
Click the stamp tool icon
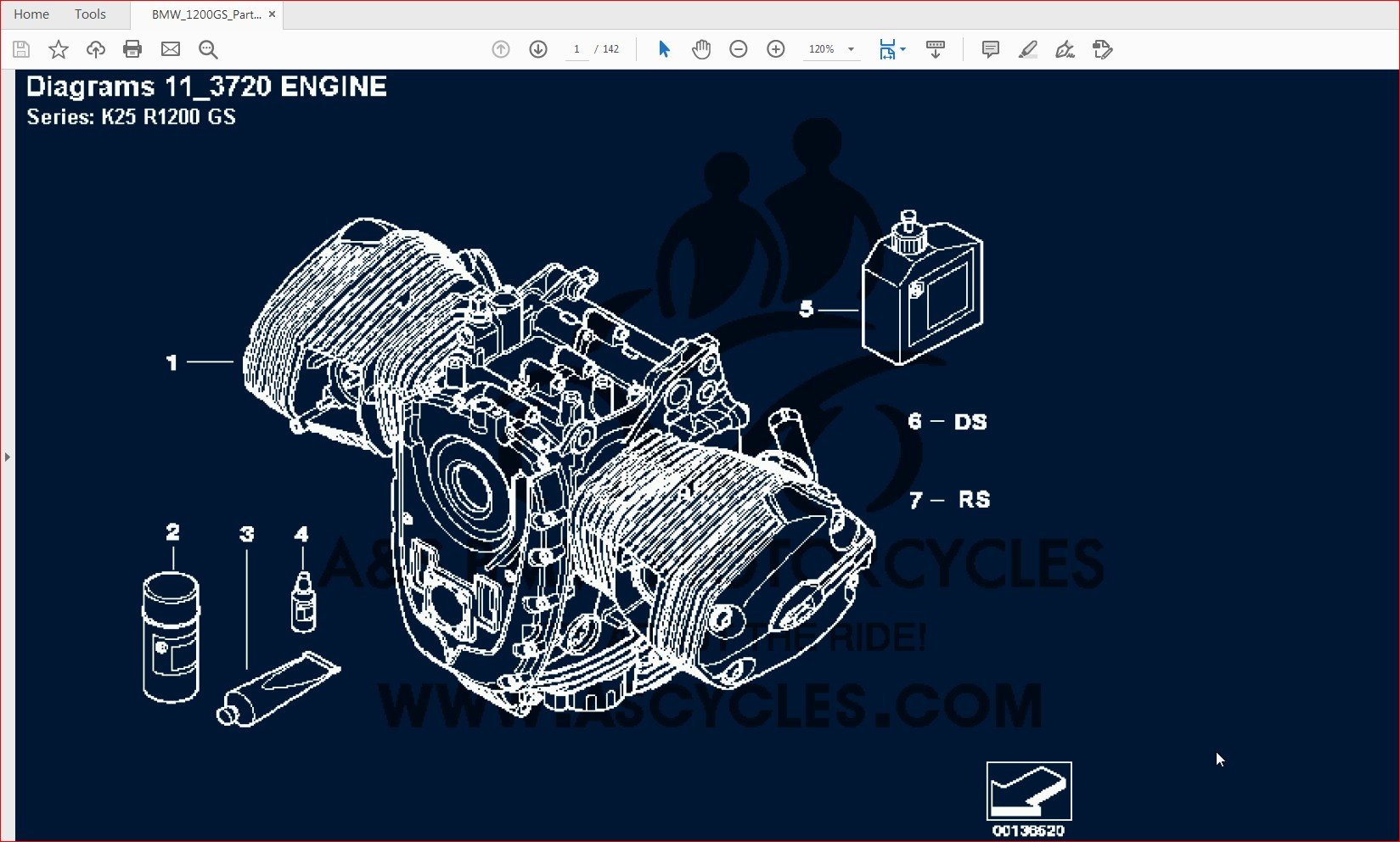1103,49
